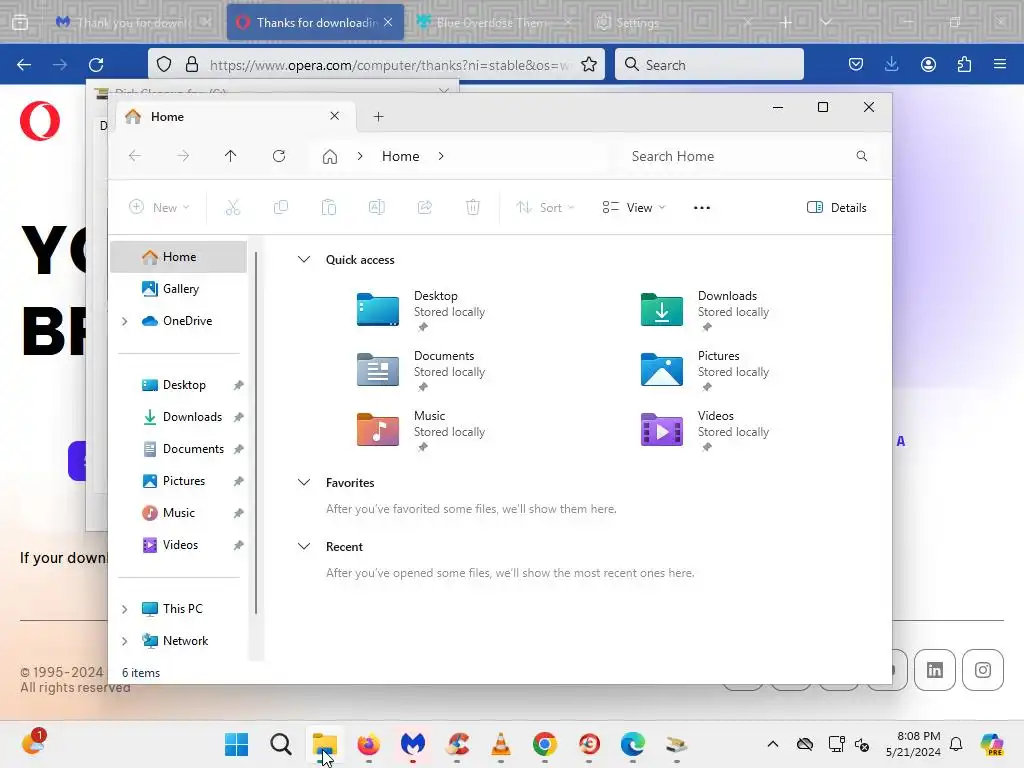Click Save to Pocket icon
1024x768 pixels.
click(x=856, y=64)
